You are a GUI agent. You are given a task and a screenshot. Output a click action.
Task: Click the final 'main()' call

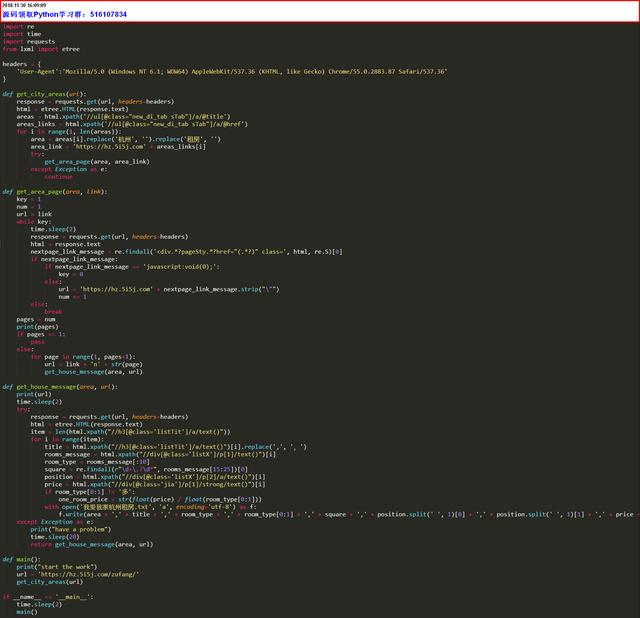(x=27, y=612)
